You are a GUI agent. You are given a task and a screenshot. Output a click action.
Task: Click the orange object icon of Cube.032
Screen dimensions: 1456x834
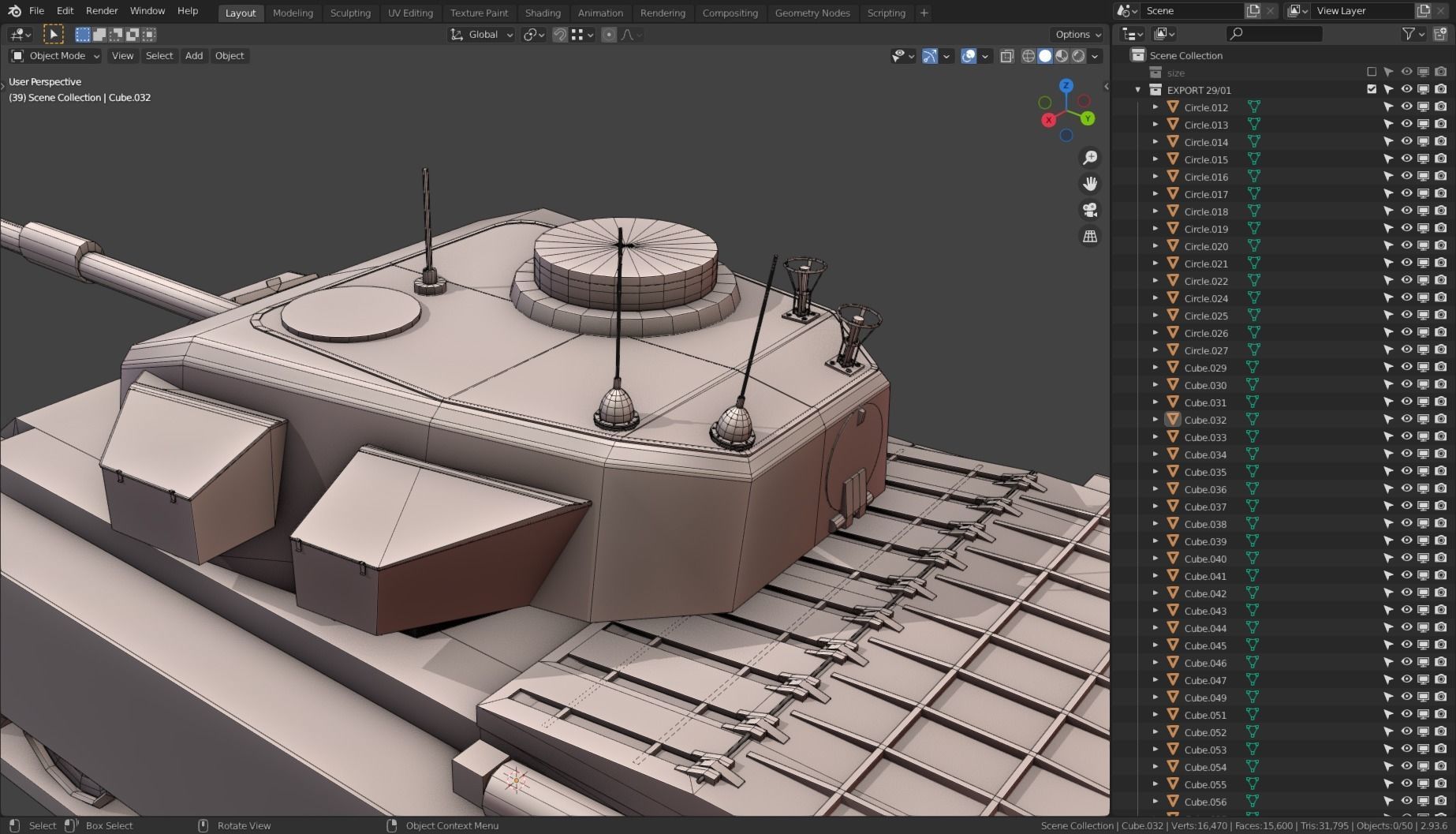[1173, 420]
